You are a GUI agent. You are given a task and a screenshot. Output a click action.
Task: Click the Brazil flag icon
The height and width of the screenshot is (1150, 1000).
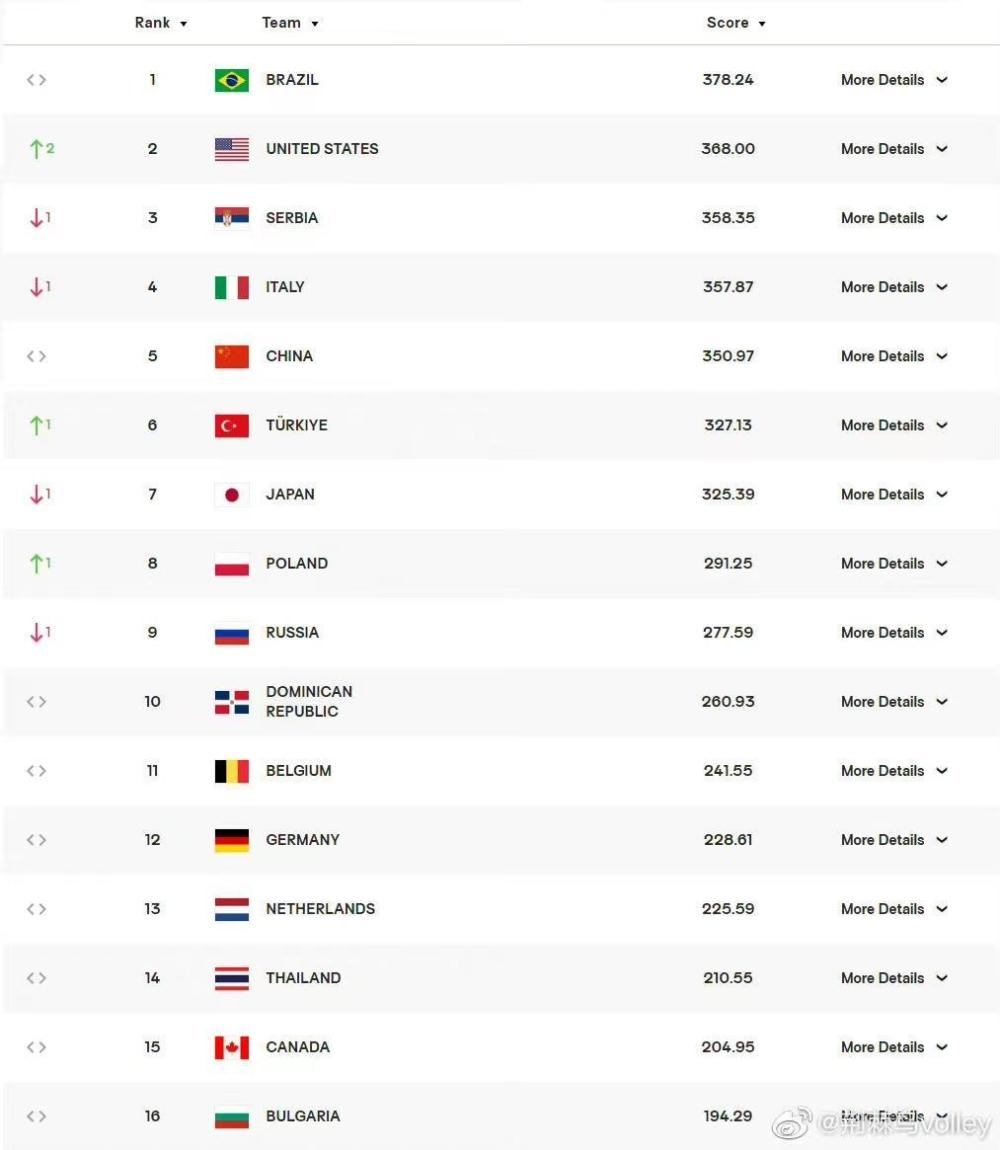point(231,80)
